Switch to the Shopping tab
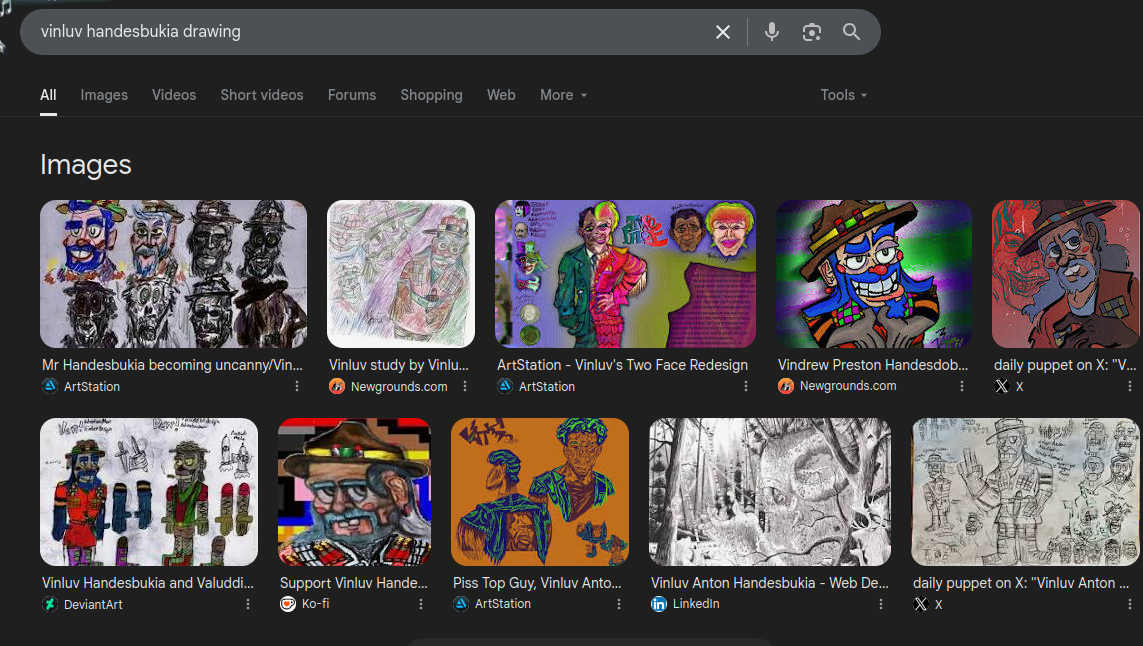This screenshot has width=1143, height=646. pyautogui.click(x=432, y=95)
